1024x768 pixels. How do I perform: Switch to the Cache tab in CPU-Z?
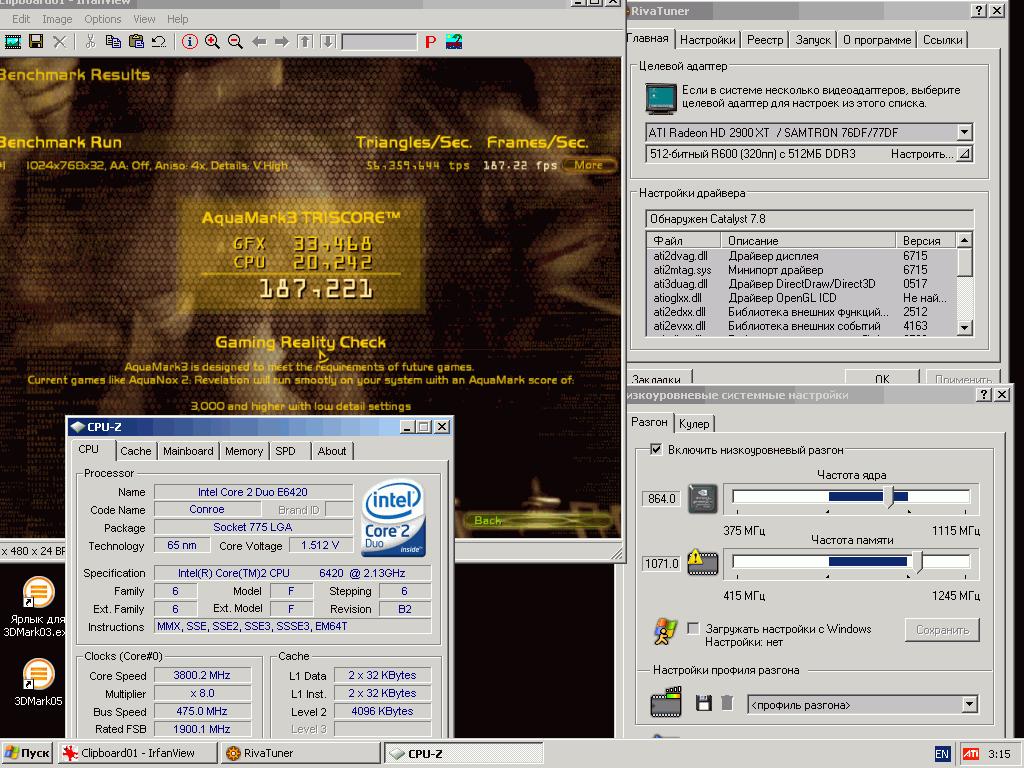coord(136,451)
